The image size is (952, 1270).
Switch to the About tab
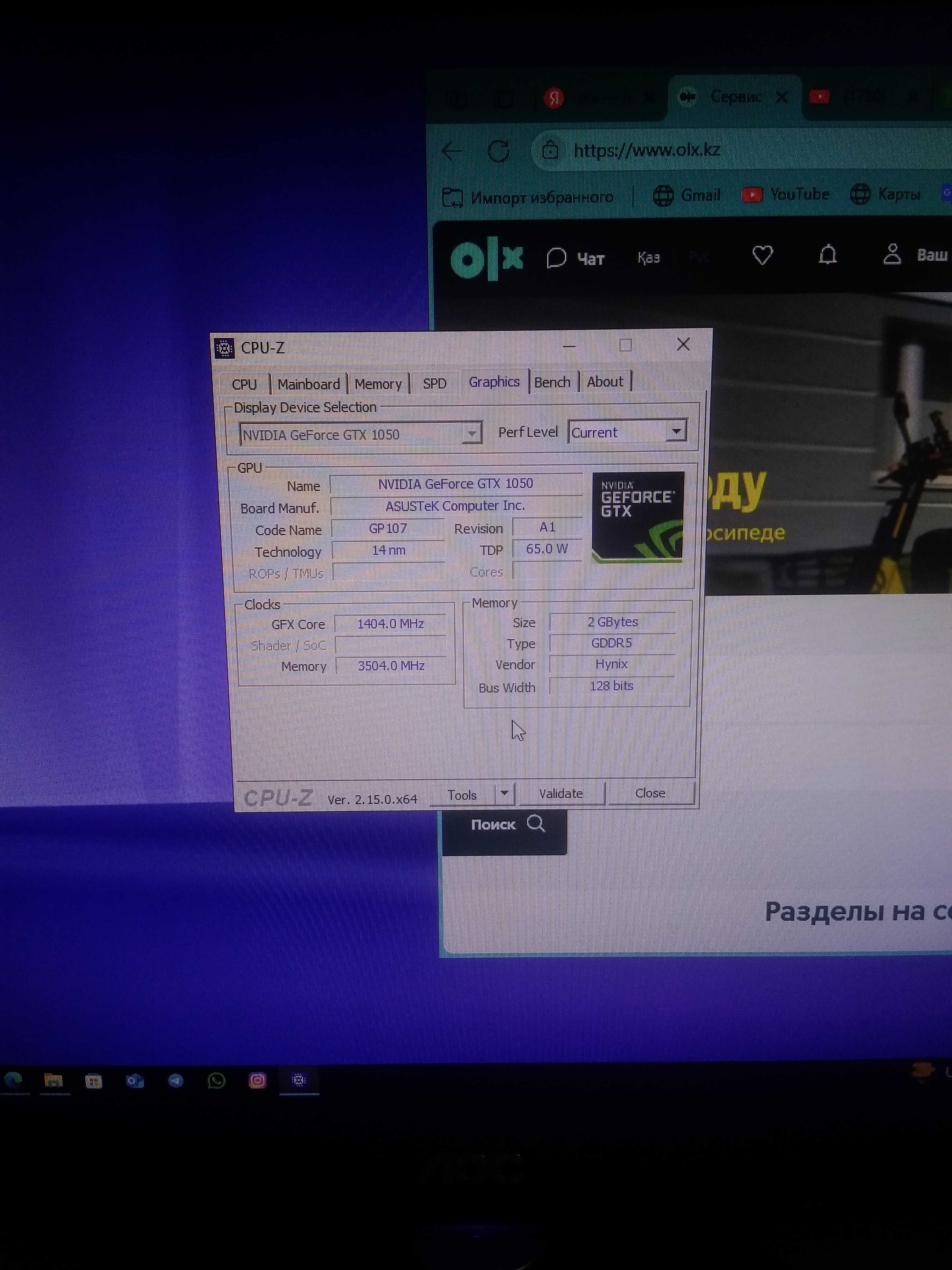605,382
